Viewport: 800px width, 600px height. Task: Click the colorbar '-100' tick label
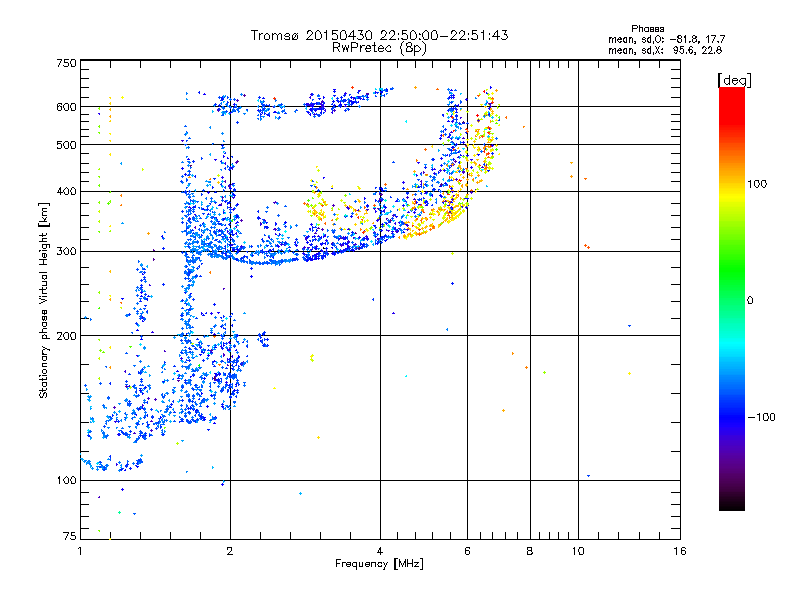[761, 417]
